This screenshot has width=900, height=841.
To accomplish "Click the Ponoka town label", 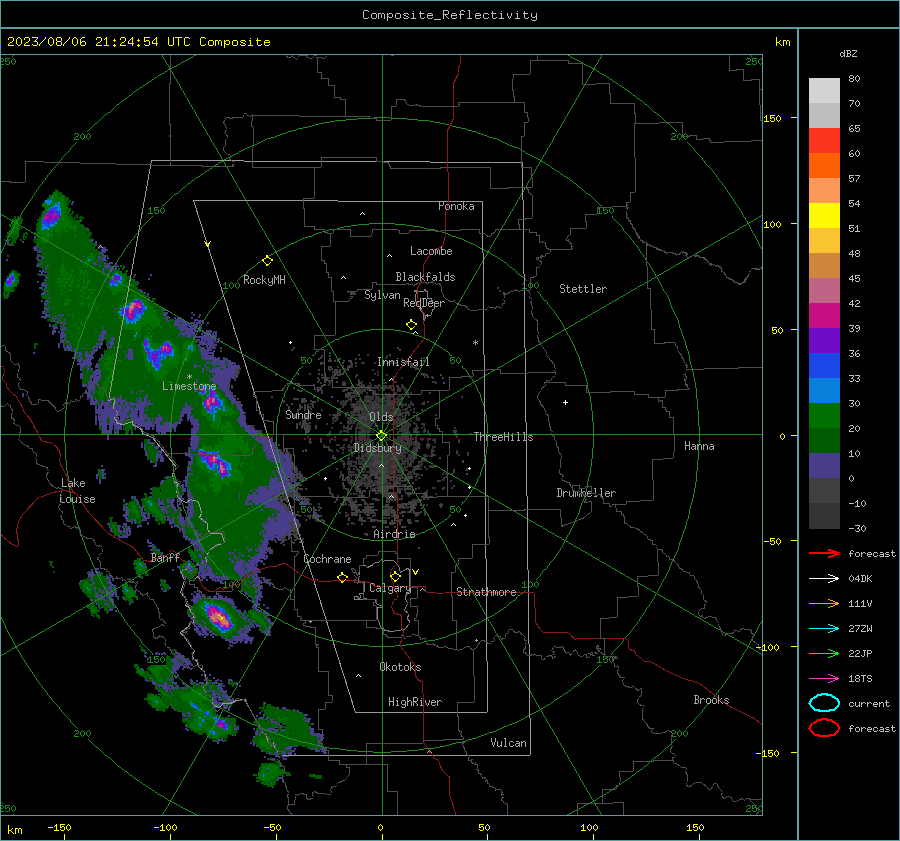I will 456,206.
